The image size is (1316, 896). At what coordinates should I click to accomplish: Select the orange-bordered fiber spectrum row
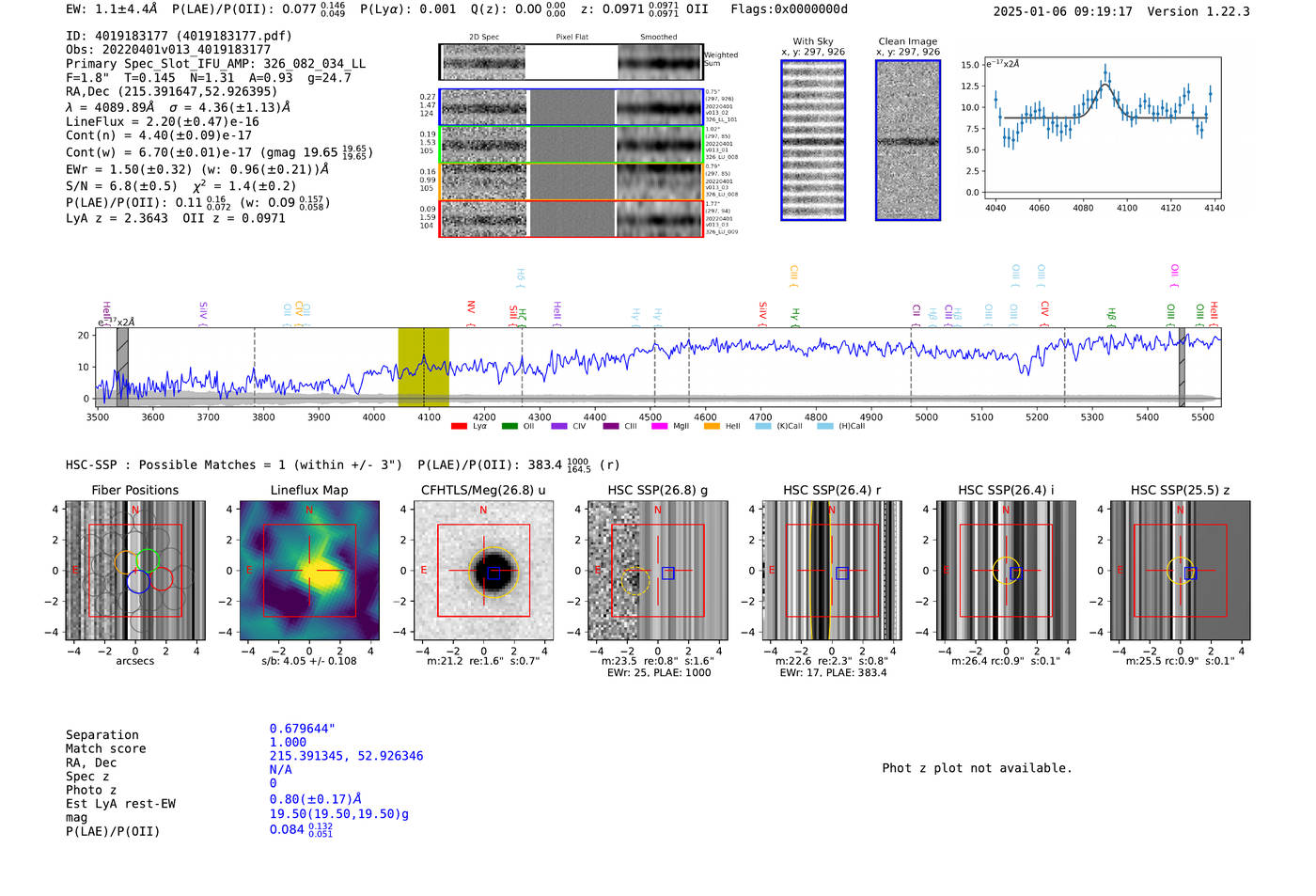(x=572, y=181)
